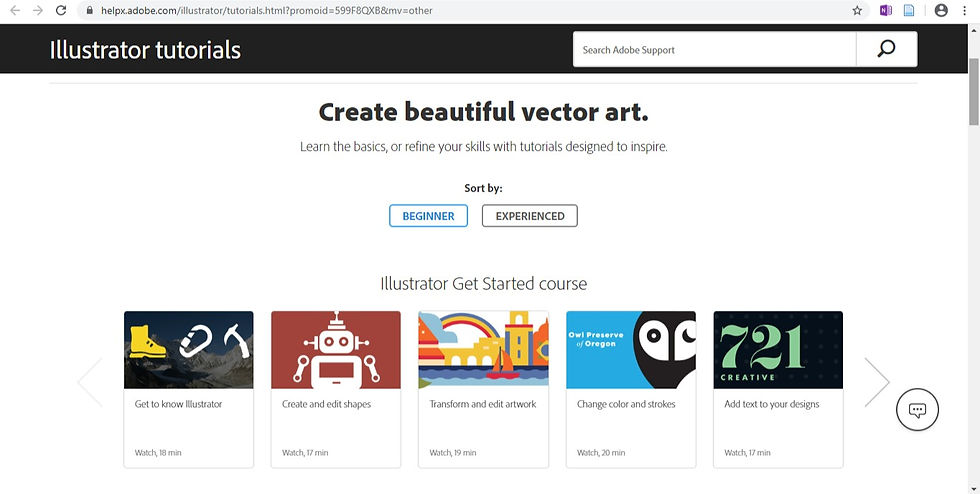Click 'Watch, 19 min' text
This screenshot has height=494, width=980.
click(452, 452)
